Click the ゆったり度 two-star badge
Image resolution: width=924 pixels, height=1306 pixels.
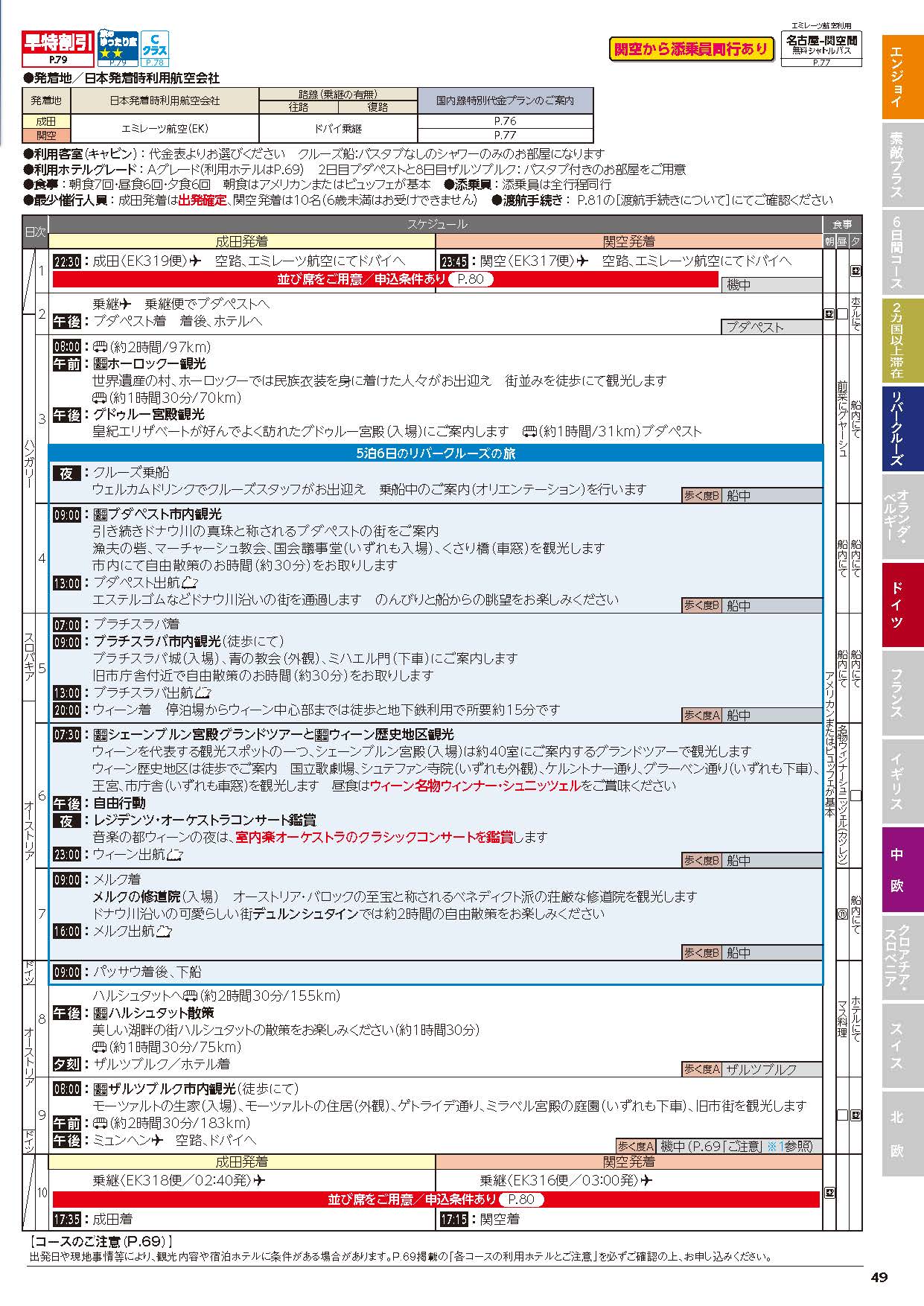coord(118,48)
